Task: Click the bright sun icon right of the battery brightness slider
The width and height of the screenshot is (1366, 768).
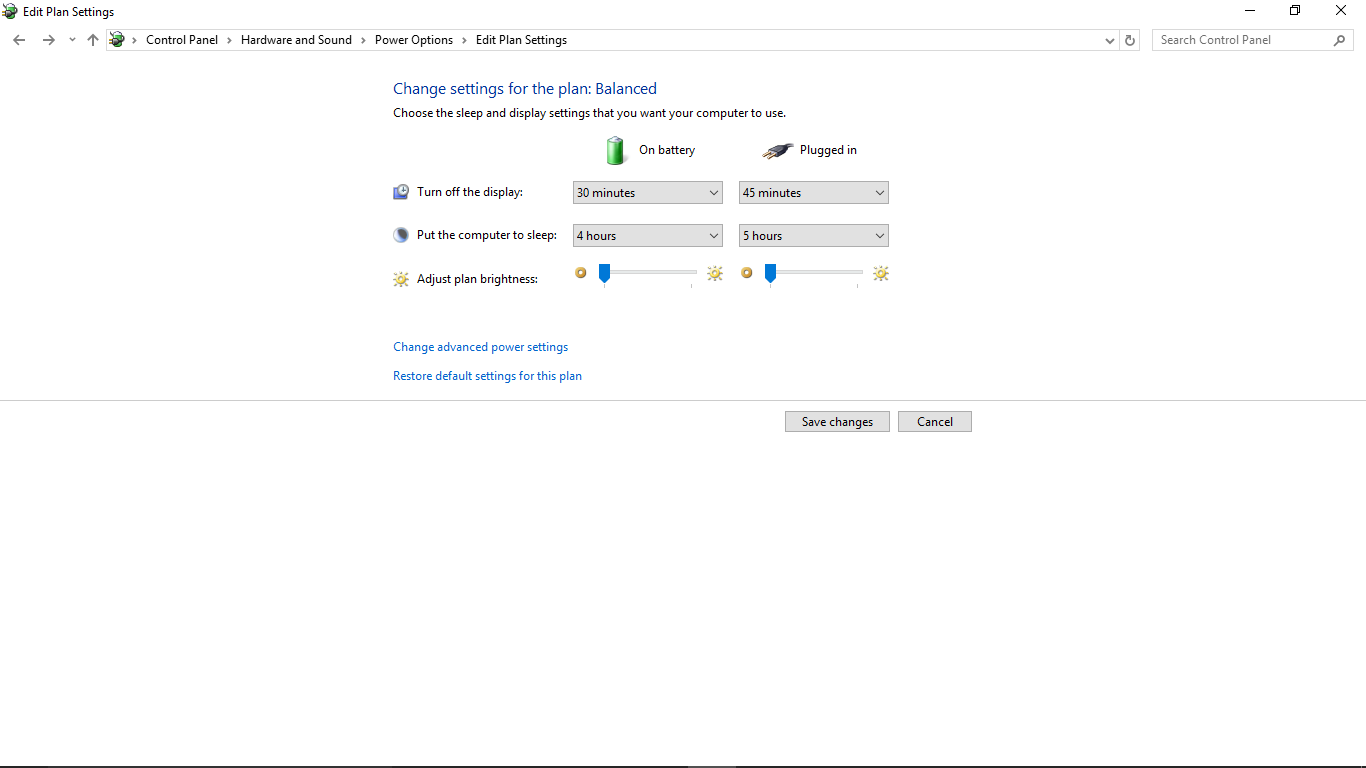Action: pyautogui.click(x=714, y=273)
